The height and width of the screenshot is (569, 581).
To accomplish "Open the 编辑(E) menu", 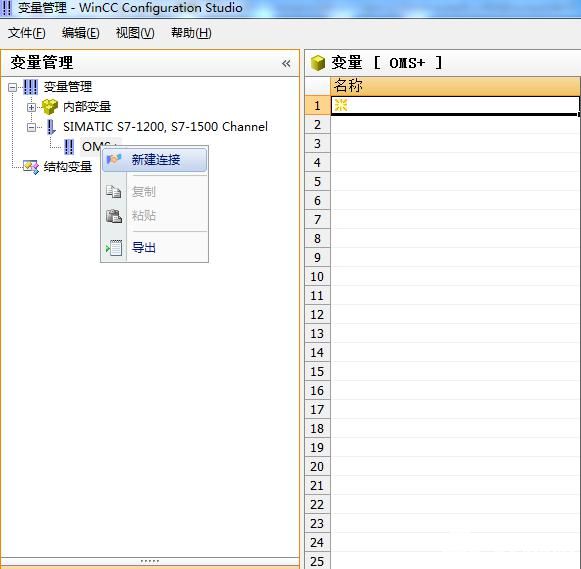I will 80,33.
